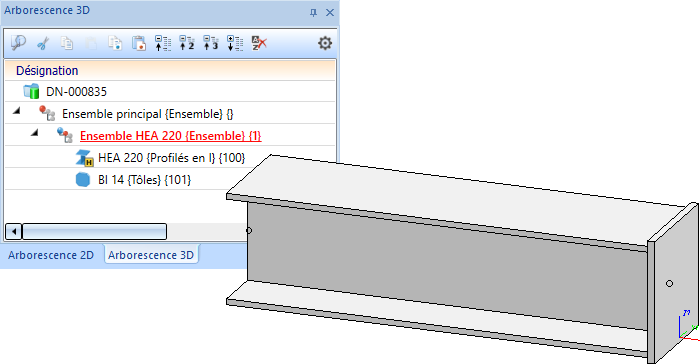Viewport: 700px width, 364px height.
Task: Switch to Arborescence 2D tab
Action: pos(51,255)
